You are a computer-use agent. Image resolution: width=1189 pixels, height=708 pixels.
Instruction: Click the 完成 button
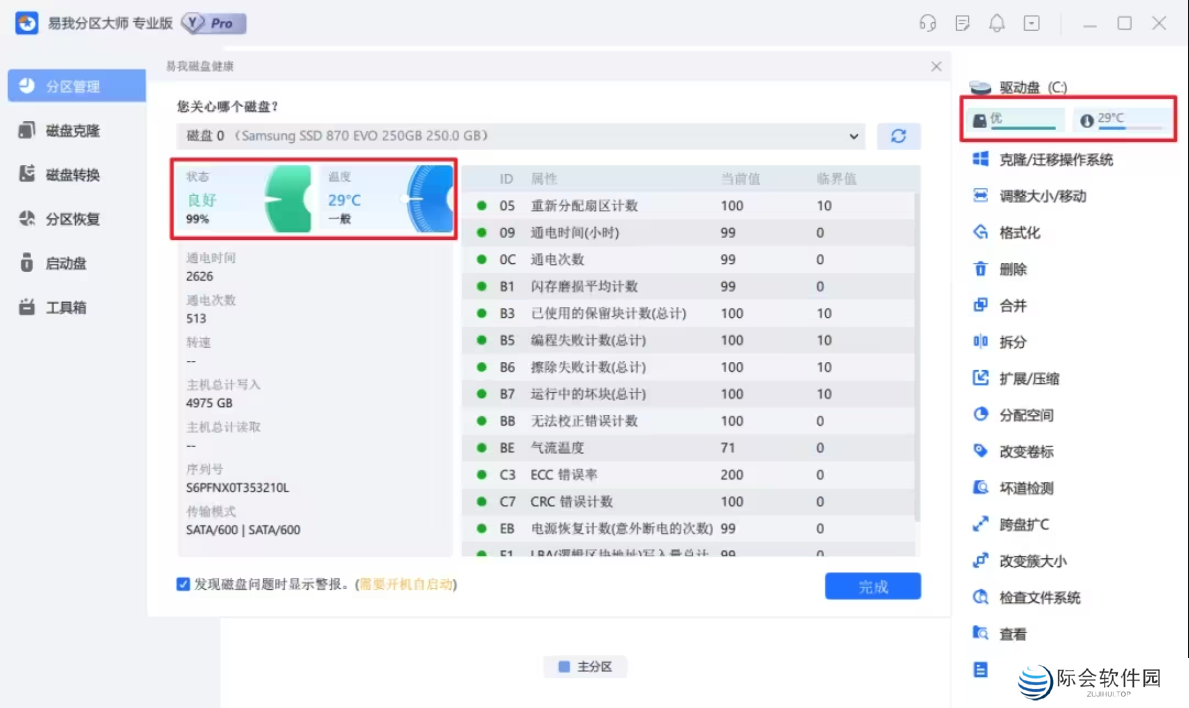(872, 587)
